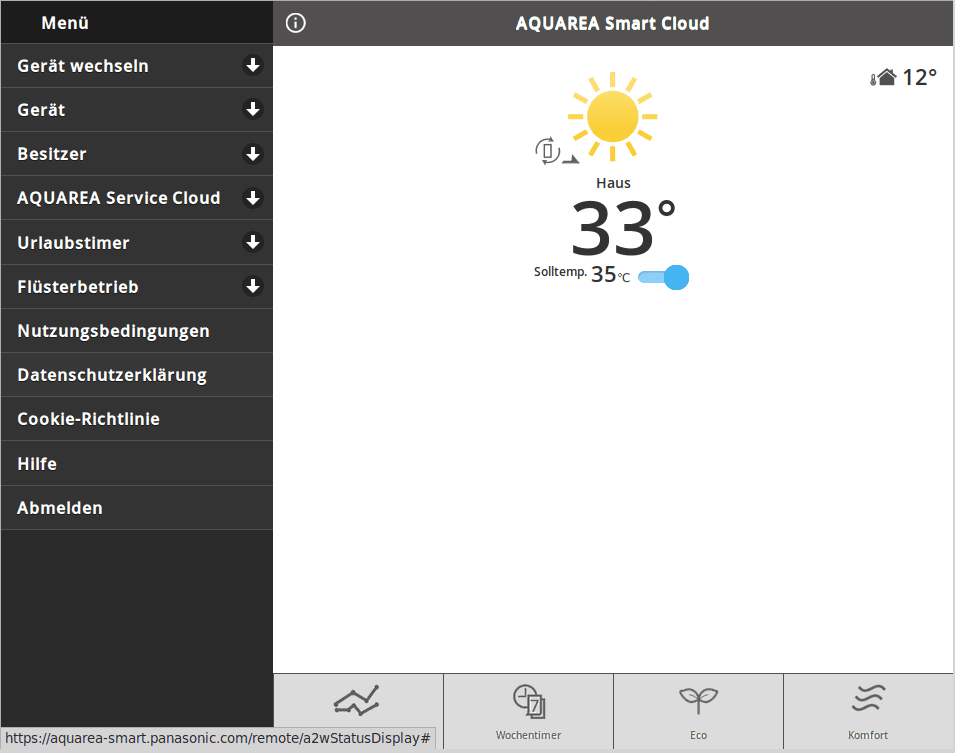The image size is (955, 753).
Task: Expand AQUAREA Service Cloud arrow
Action: pos(253,198)
